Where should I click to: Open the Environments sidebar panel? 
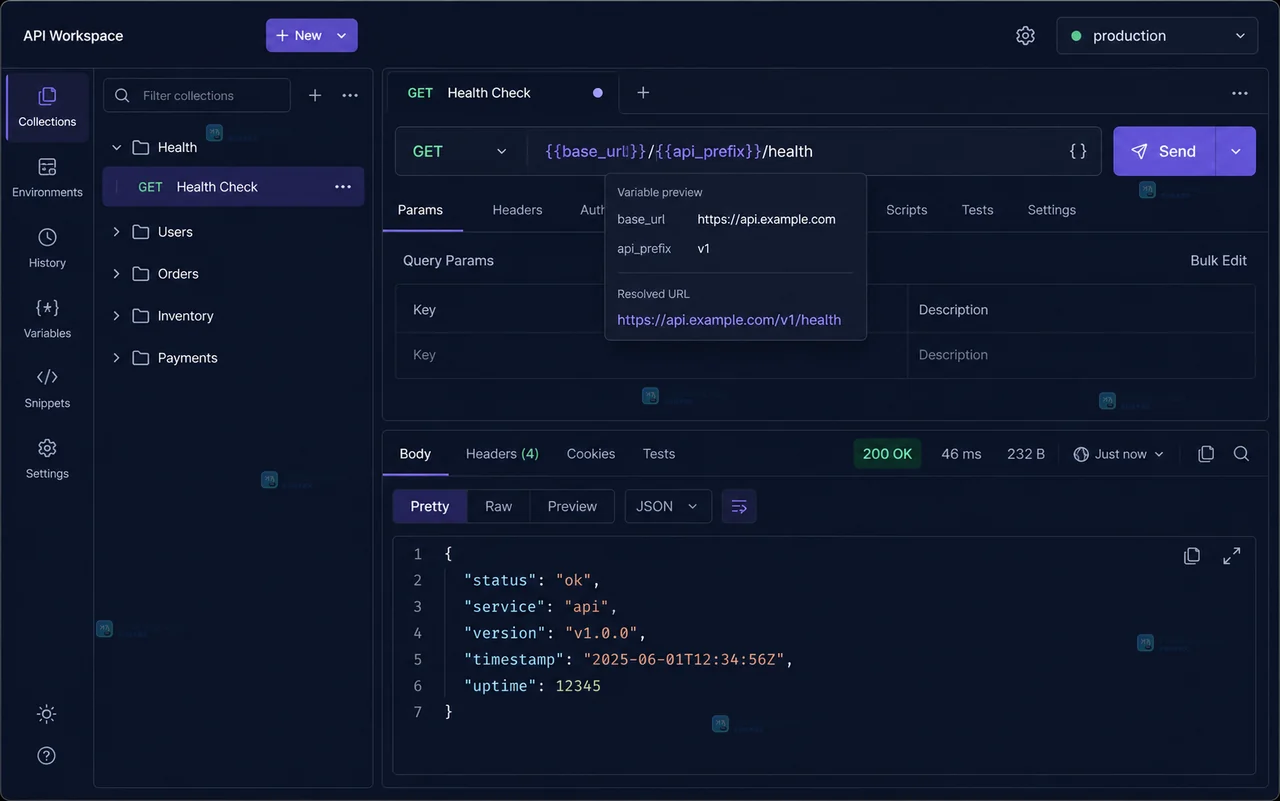click(47, 178)
